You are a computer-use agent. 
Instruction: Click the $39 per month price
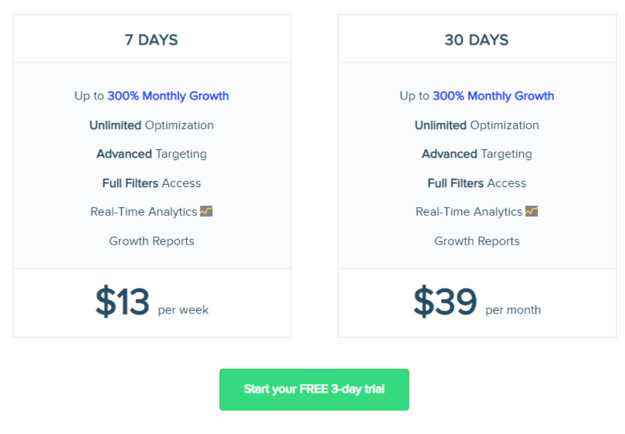coord(477,301)
